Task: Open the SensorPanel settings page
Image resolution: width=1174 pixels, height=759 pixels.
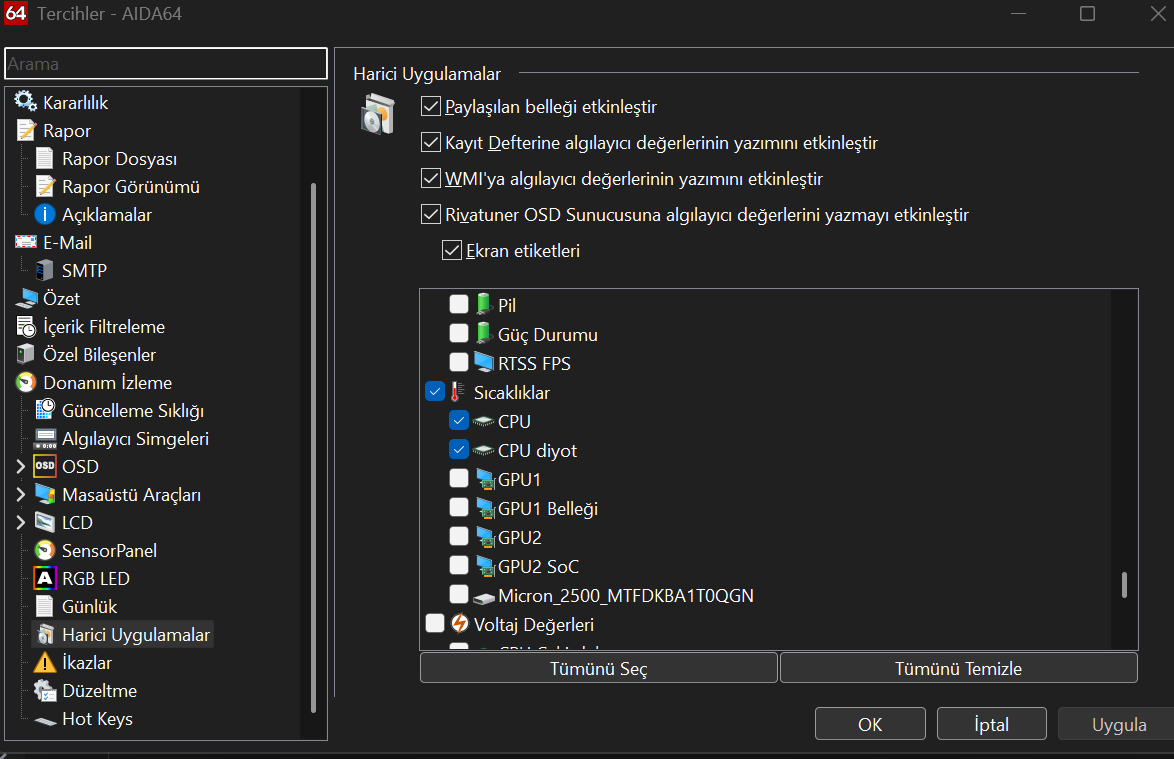Action: coord(109,551)
